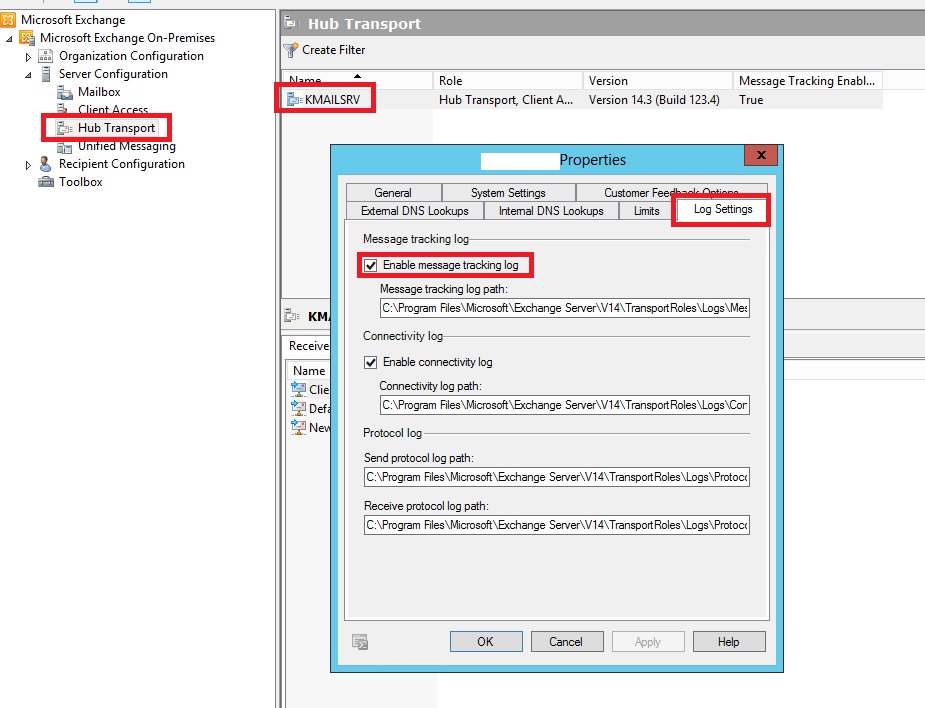This screenshot has width=925, height=708.
Task: Open the System Settings tab
Action: [x=509, y=193]
